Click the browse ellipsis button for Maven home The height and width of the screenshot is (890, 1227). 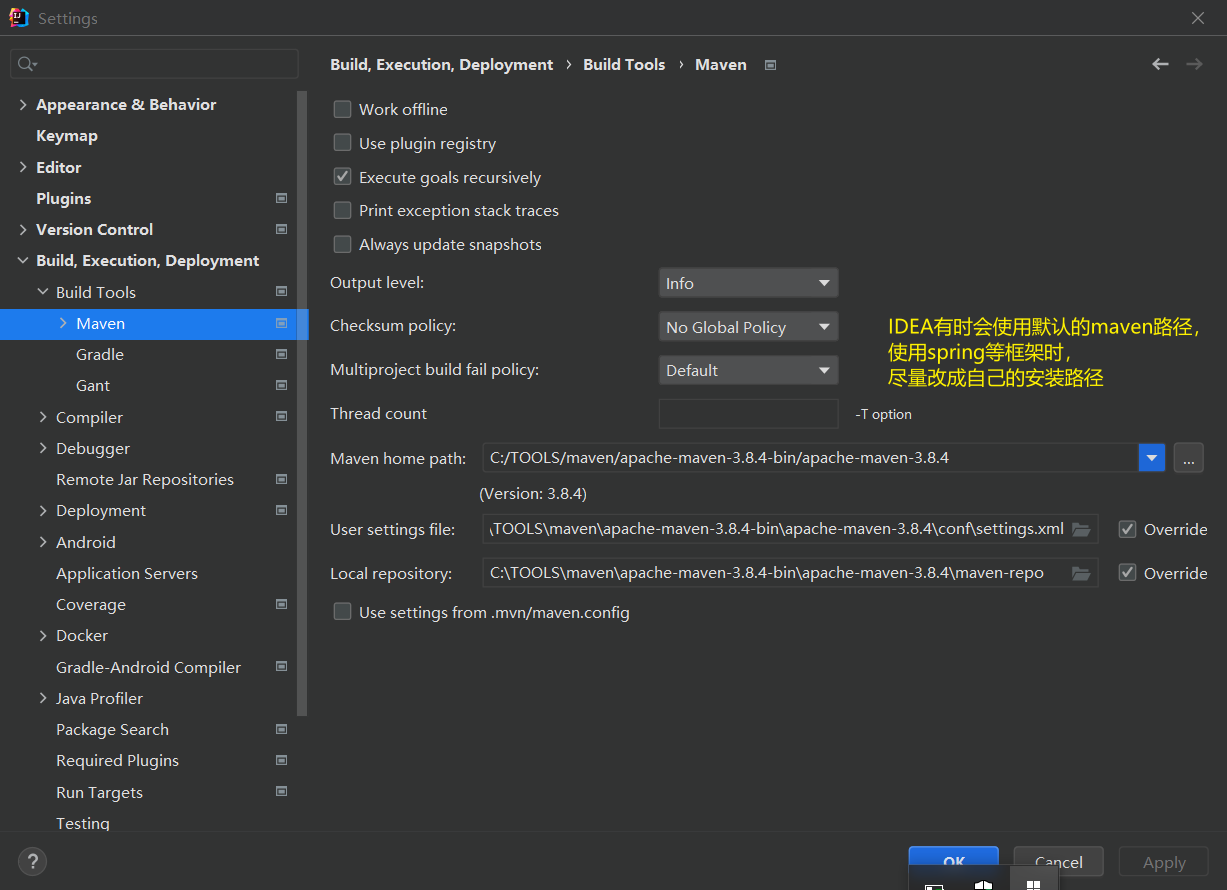(x=1188, y=458)
